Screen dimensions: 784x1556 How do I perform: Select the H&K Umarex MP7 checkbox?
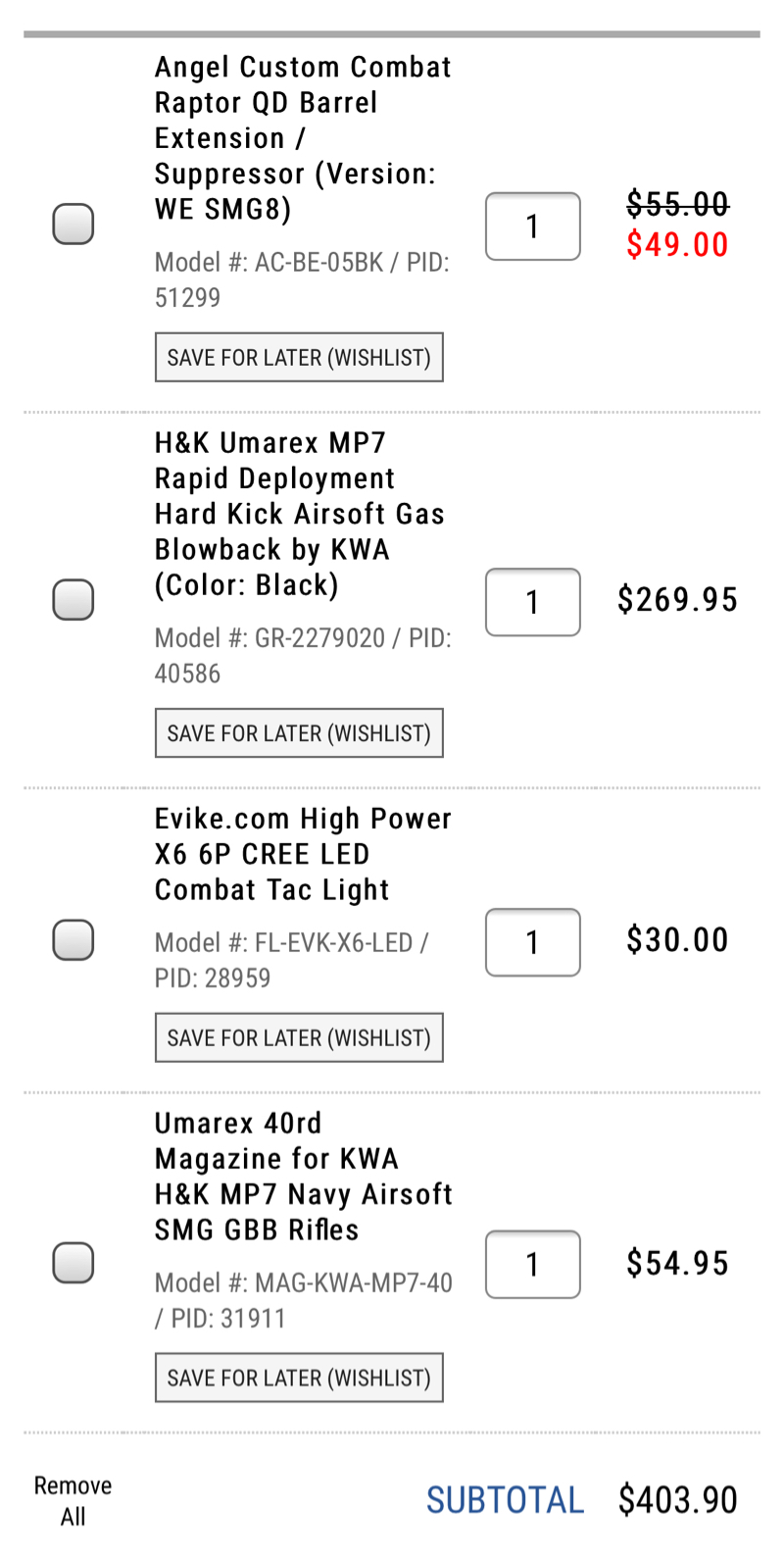click(73, 599)
